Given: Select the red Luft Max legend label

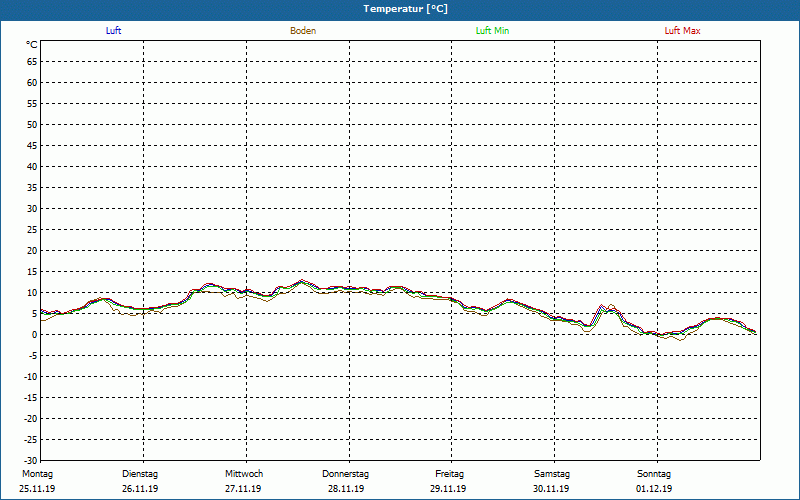Looking at the screenshot, I should point(682,31).
